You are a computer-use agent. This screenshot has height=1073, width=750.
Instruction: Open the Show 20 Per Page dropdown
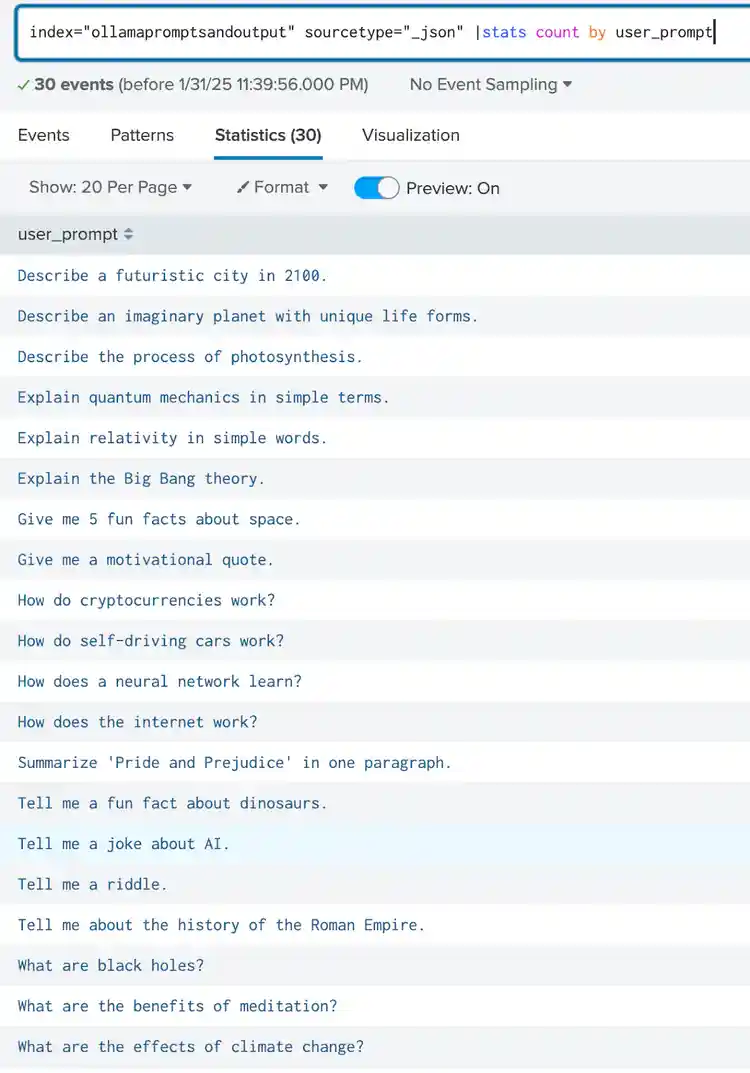pos(110,188)
